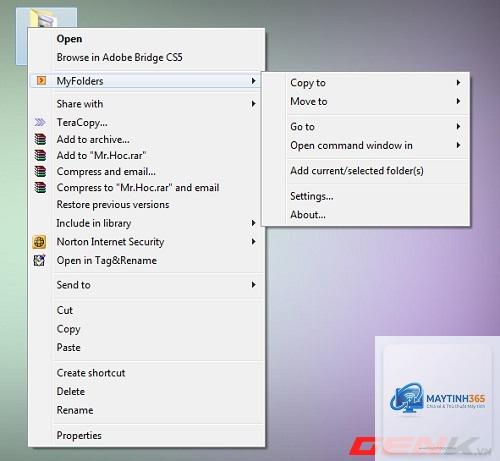500x461 pixels.
Task: Click the Tag&Rename icon
Action: pos(39,260)
